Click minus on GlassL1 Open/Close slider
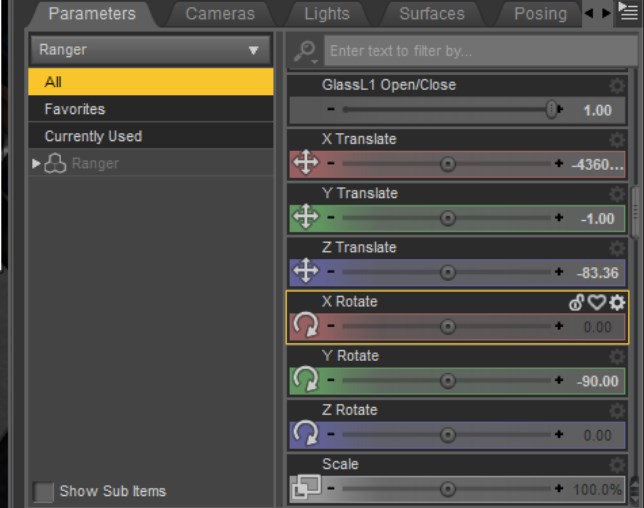This screenshot has height=508, width=644. [331, 109]
